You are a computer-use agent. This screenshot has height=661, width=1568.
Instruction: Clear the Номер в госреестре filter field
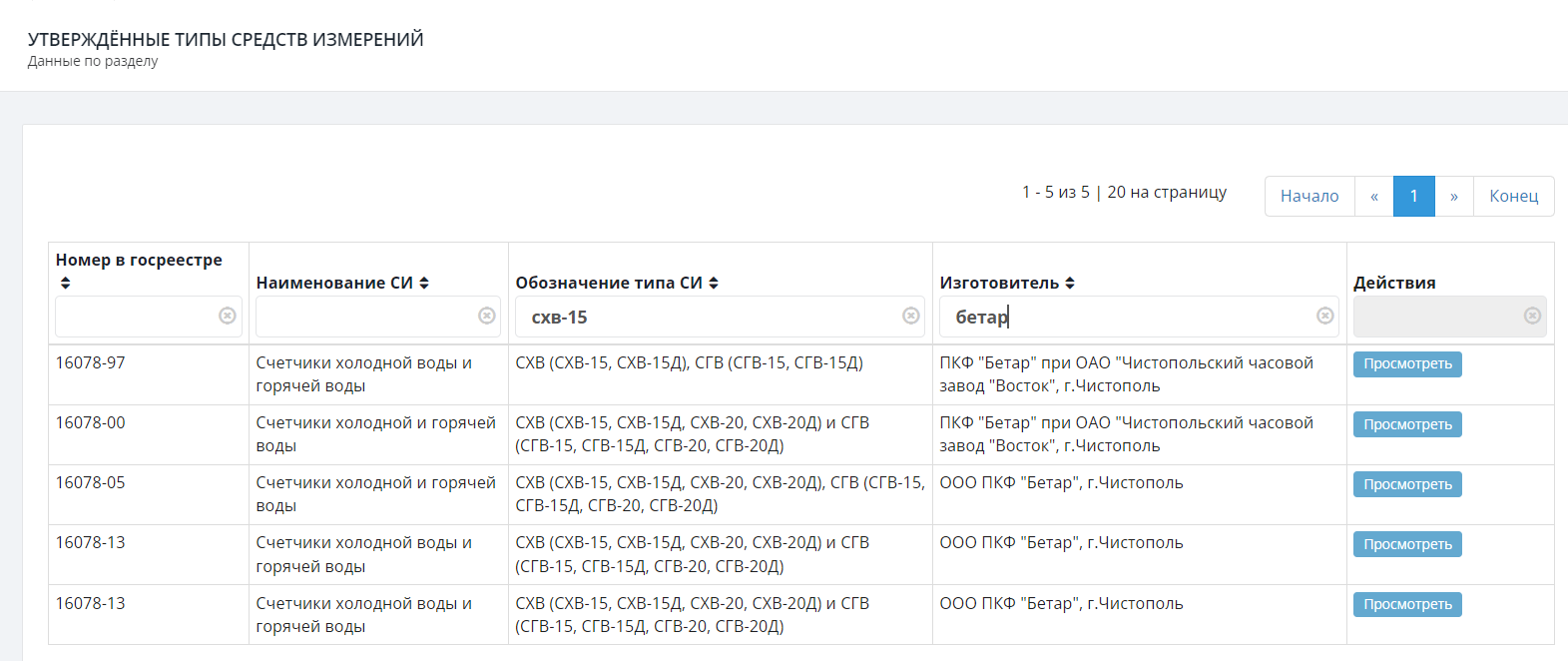228,316
